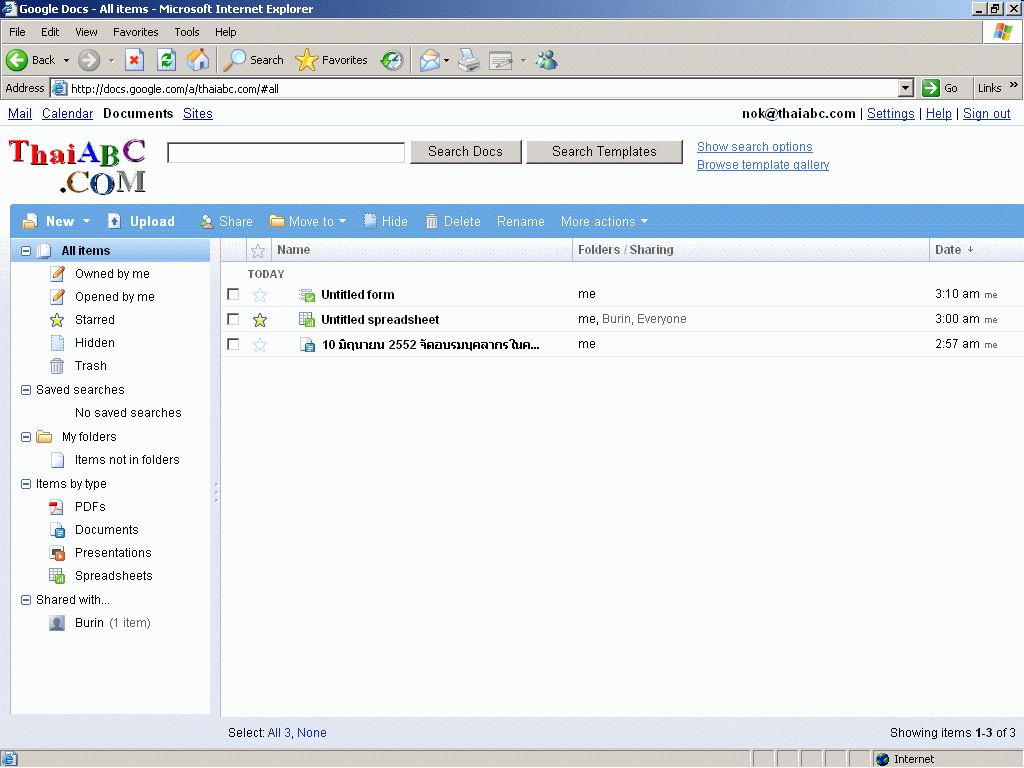1024x768 pixels.
Task: Open the Windows Messenger toolbar icon
Action: pyautogui.click(x=546, y=60)
